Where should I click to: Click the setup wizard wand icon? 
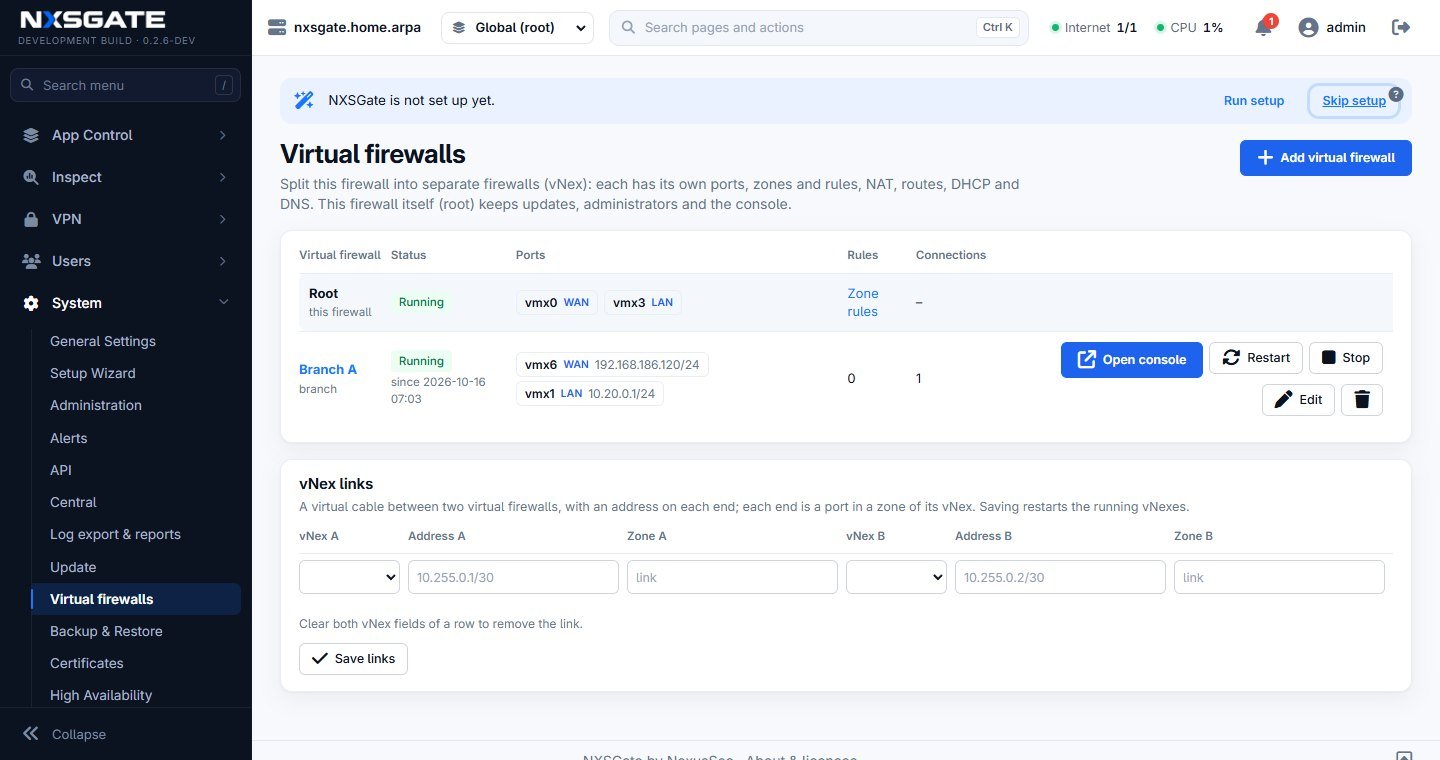coord(304,100)
